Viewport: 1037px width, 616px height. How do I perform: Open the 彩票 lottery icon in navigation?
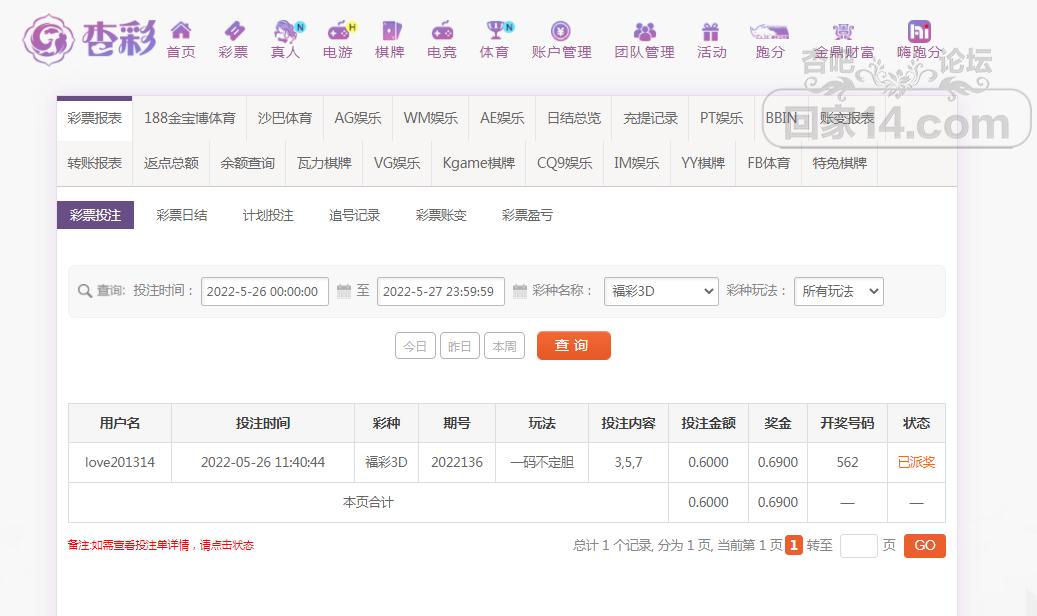pyautogui.click(x=233, y=31)
